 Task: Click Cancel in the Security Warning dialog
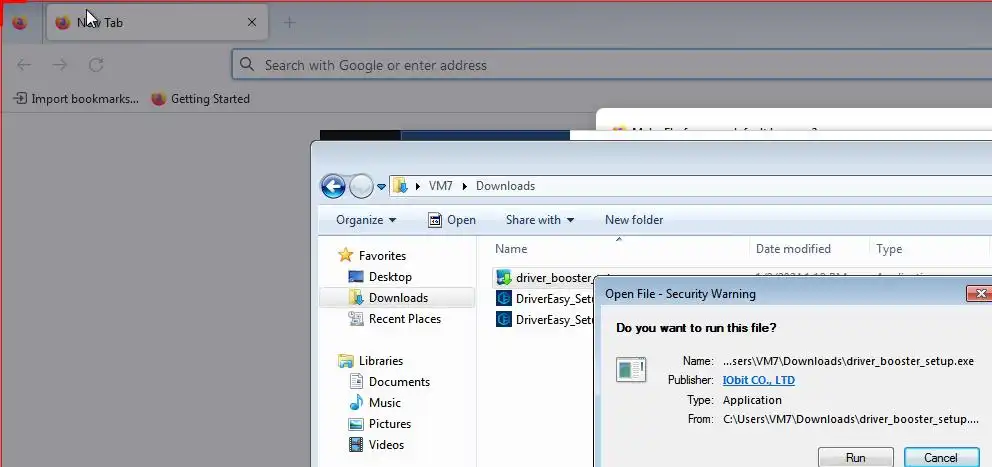point(941,457)
